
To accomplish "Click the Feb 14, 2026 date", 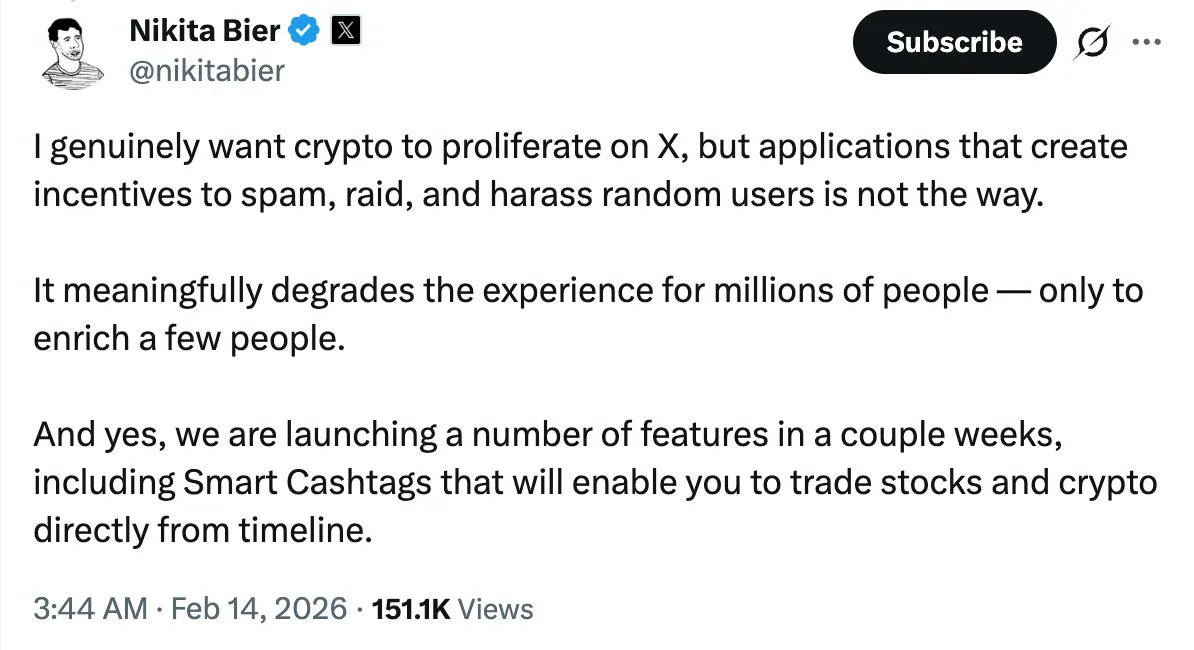I will coord(260,608).
